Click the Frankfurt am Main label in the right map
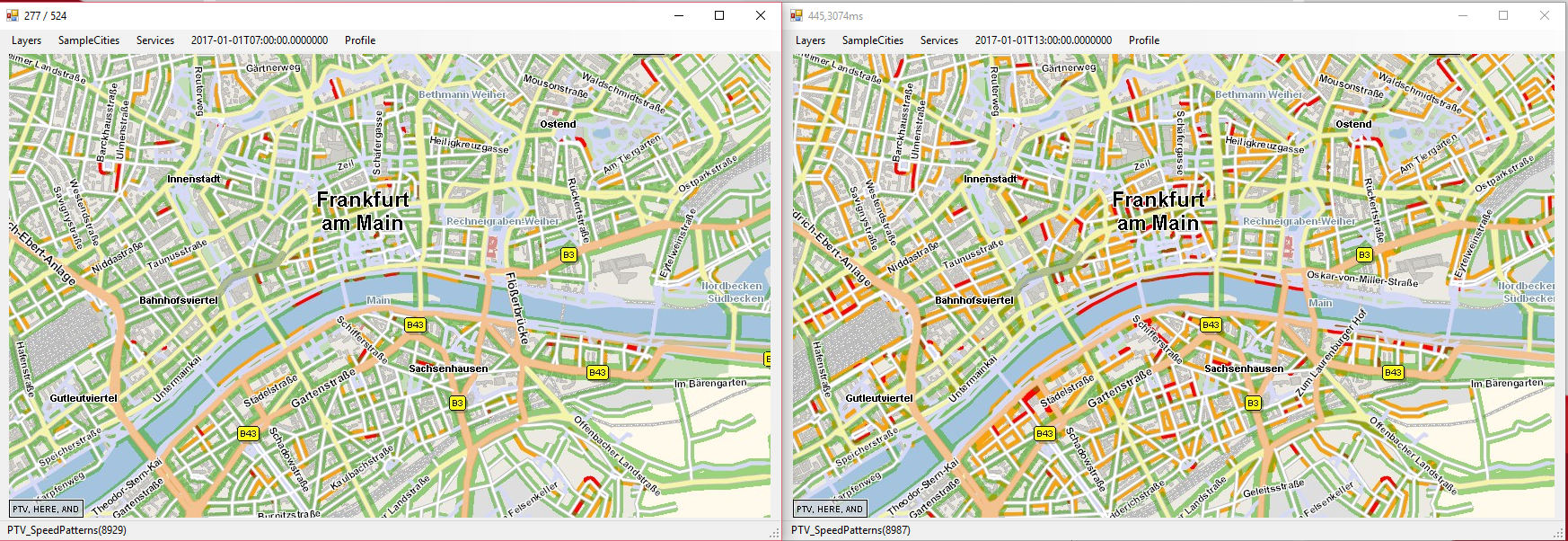This screenshot has height=541, width=1568. [x=1158, y=211]
